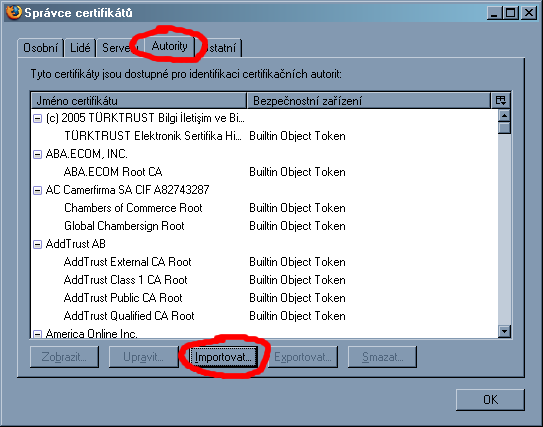Click the vertical scrollbar thumb
543x427 pixels.
tap(504, 128)
